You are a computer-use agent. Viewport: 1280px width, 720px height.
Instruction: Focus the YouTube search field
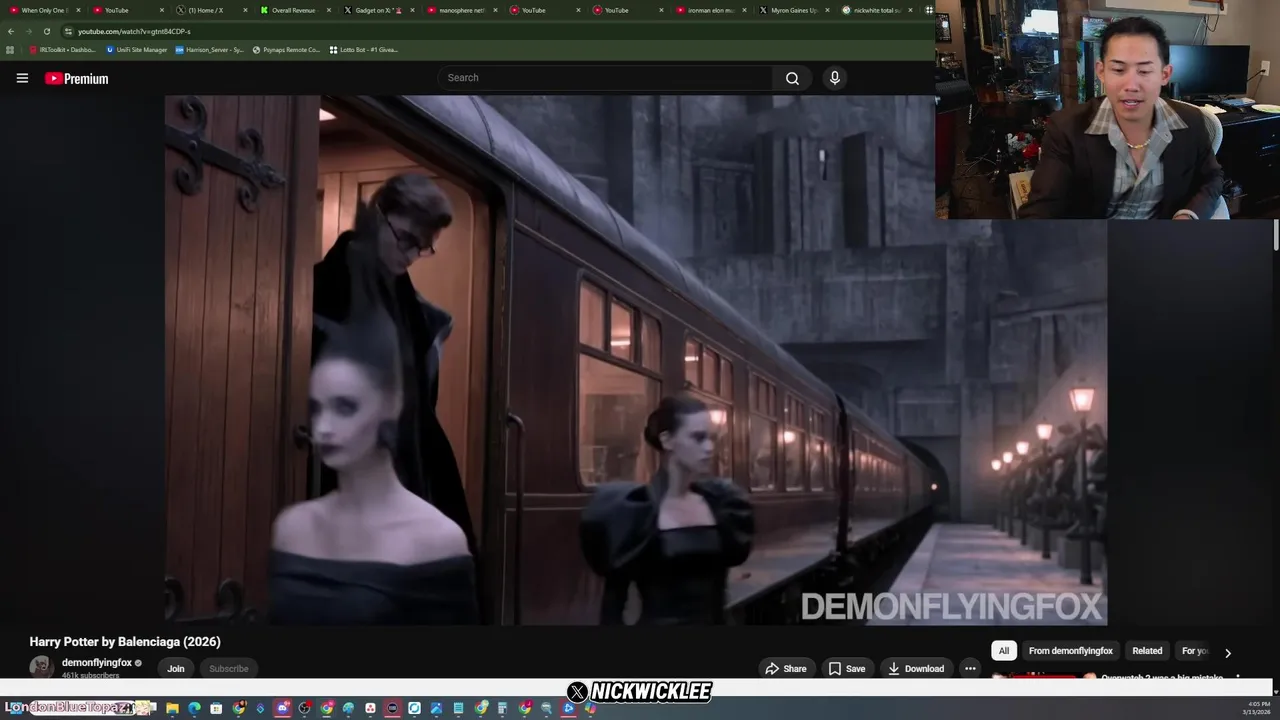(605, 78)
